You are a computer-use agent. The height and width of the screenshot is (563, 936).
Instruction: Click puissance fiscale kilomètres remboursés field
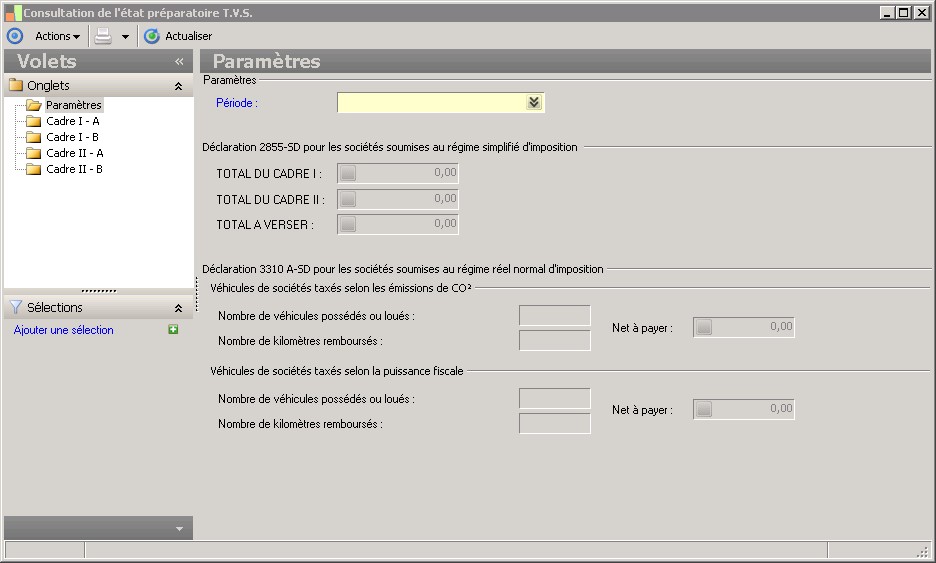tap(554, 424)
